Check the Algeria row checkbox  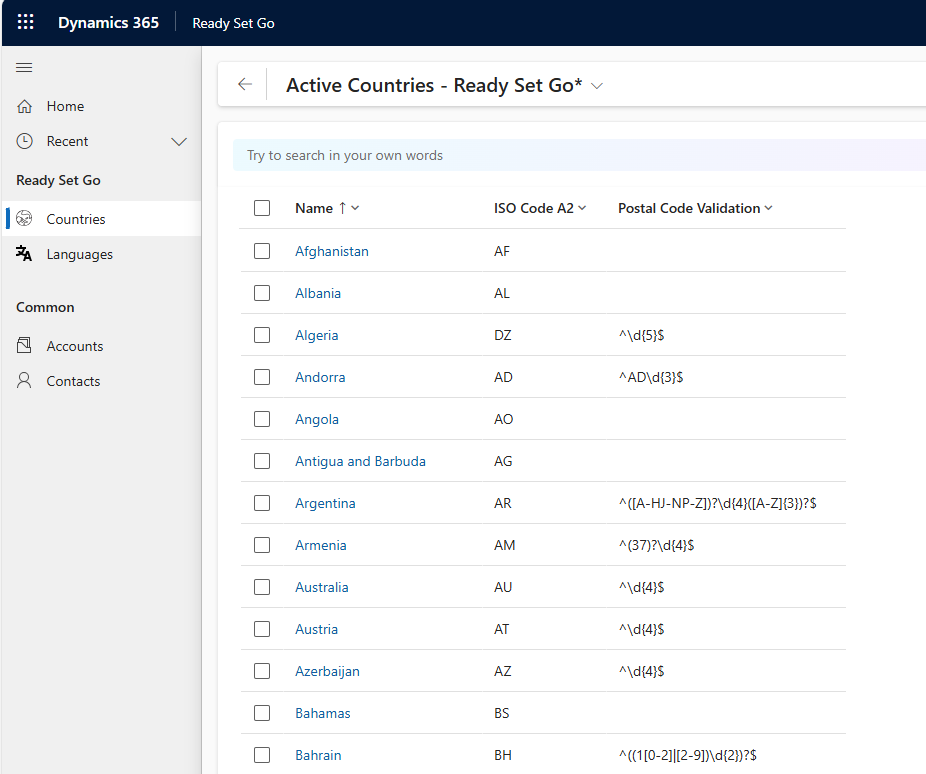(262, 335)
